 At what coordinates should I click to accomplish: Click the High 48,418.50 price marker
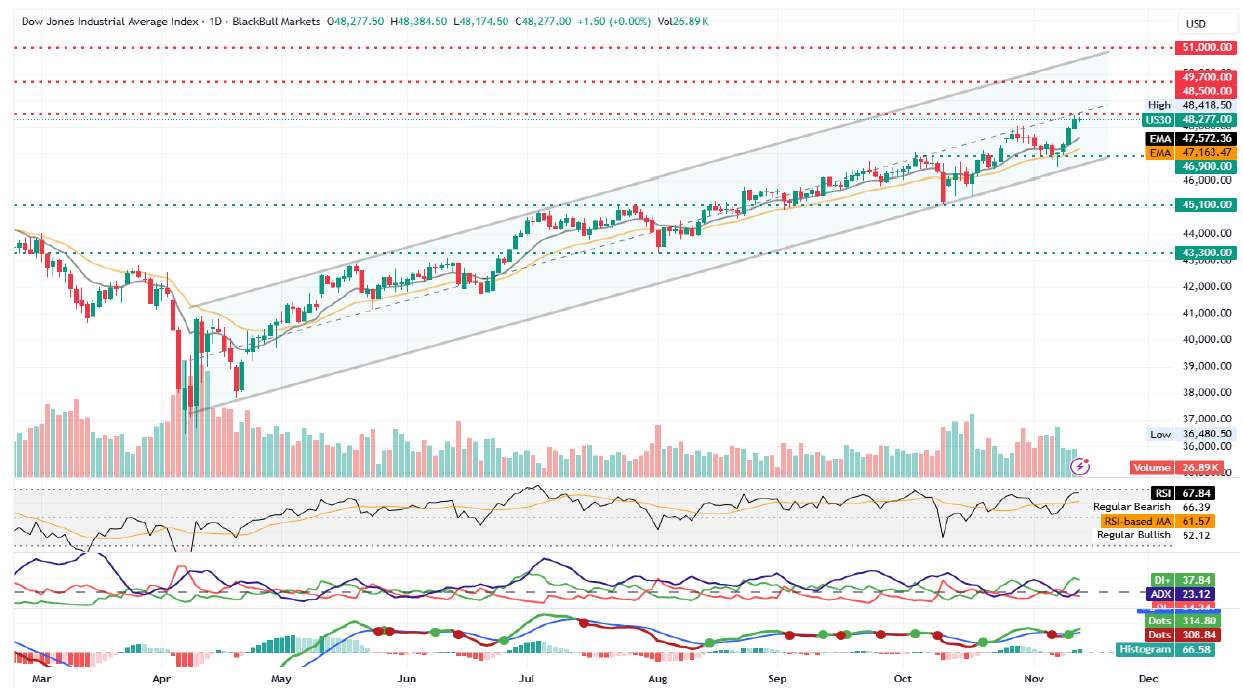click(1191, 105)
